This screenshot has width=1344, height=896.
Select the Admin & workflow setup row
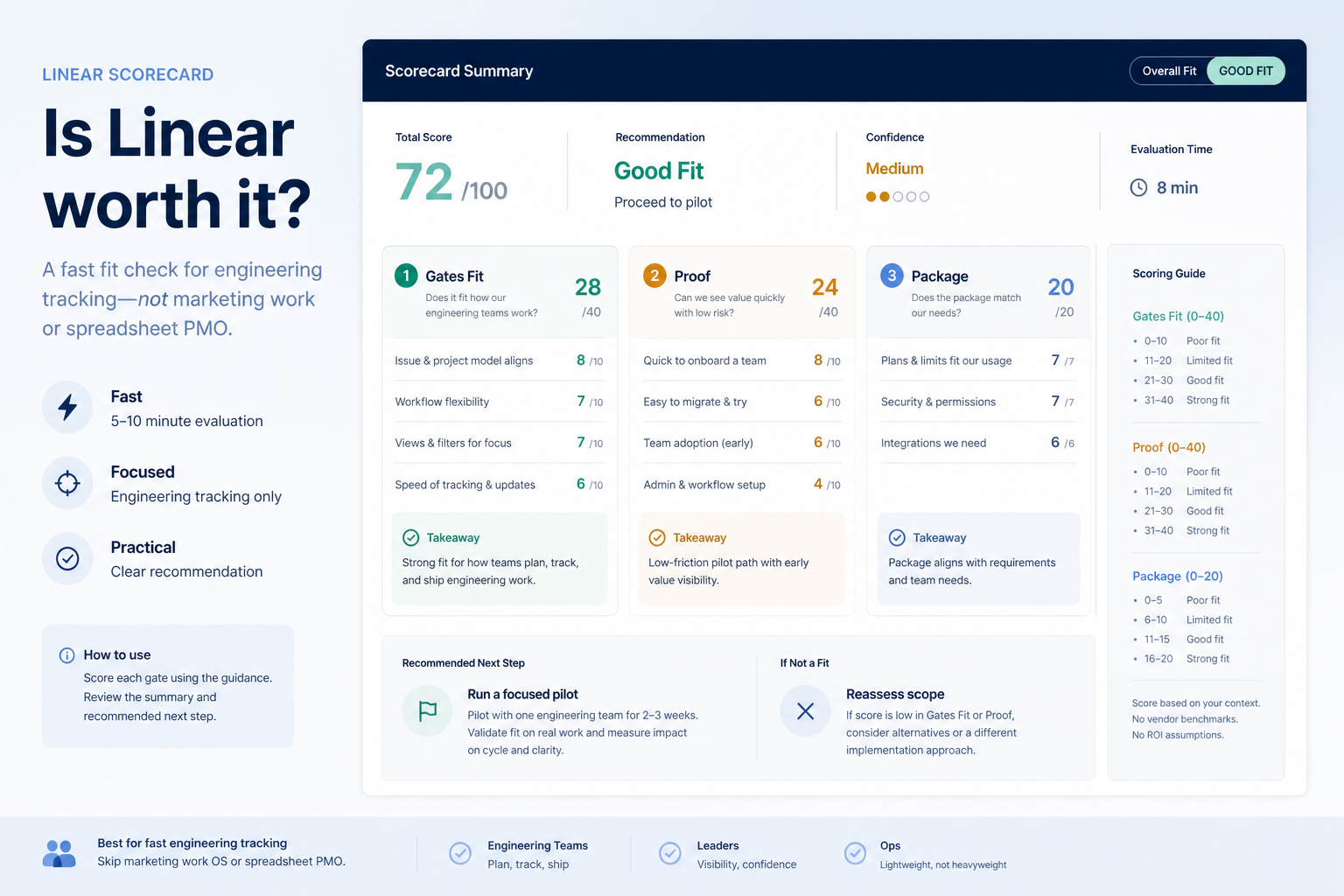tap(742, 485)
